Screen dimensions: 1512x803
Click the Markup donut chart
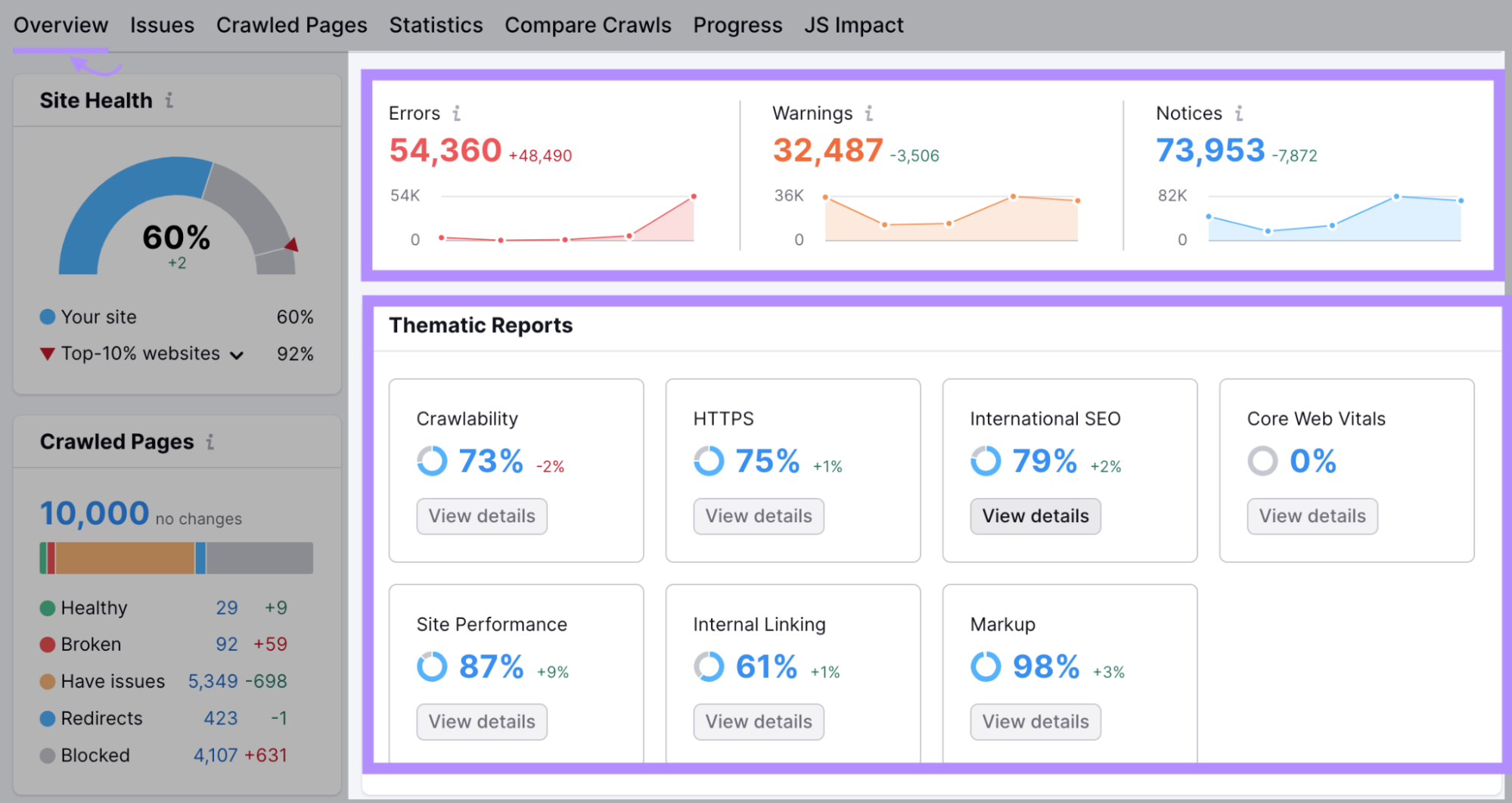(986, 666)
